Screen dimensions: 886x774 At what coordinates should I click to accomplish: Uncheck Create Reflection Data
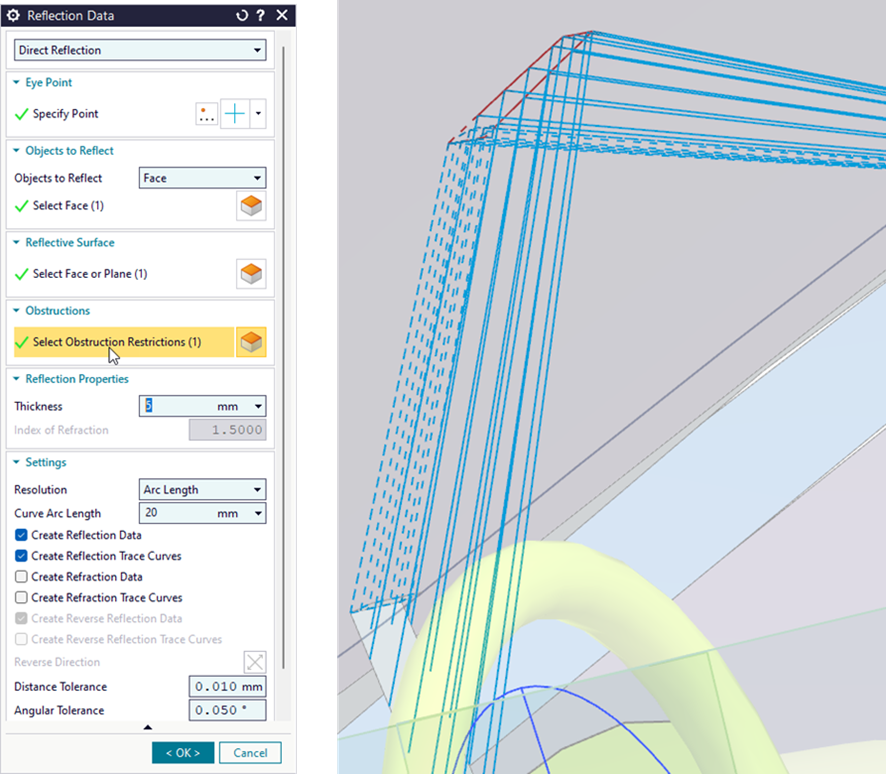click(21, 535)
